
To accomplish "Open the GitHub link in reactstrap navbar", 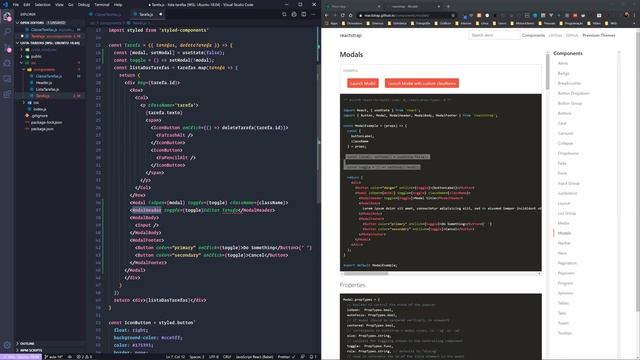I will point(572,36).
